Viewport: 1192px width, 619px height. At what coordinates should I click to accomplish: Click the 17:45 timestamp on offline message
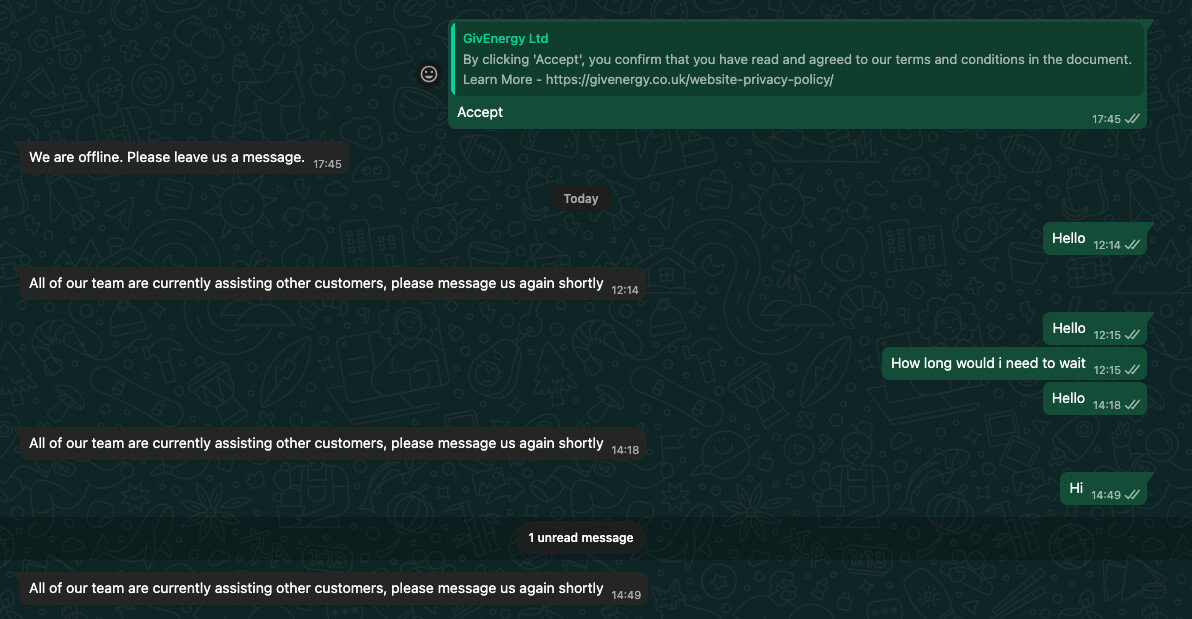point(327,164)
